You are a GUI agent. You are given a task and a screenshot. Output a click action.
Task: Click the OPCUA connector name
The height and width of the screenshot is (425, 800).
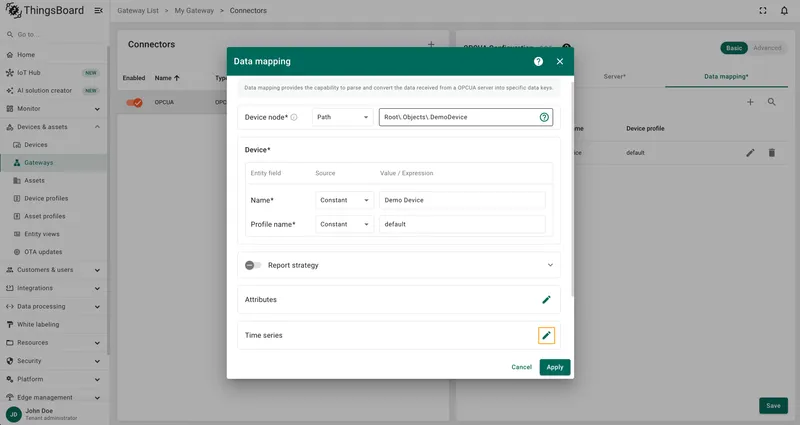click(164, 103)
